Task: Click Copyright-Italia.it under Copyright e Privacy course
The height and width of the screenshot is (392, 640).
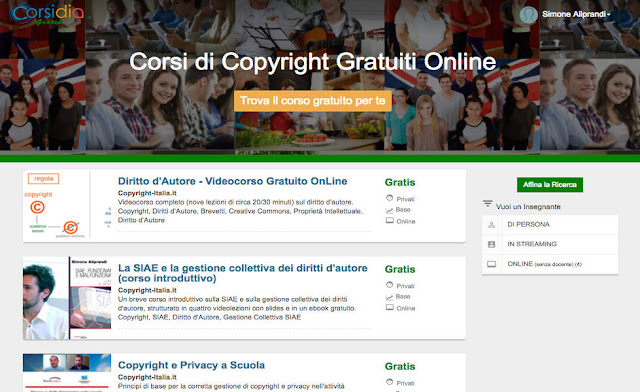Action: click(x=147, y=377)
